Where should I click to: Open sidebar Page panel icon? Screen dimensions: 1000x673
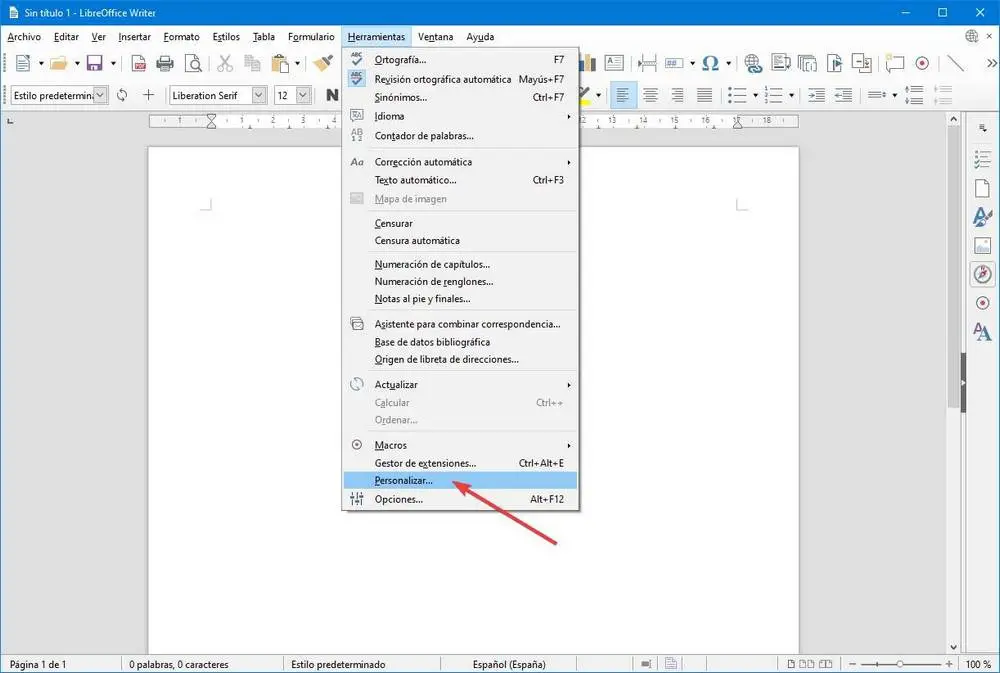982,188
